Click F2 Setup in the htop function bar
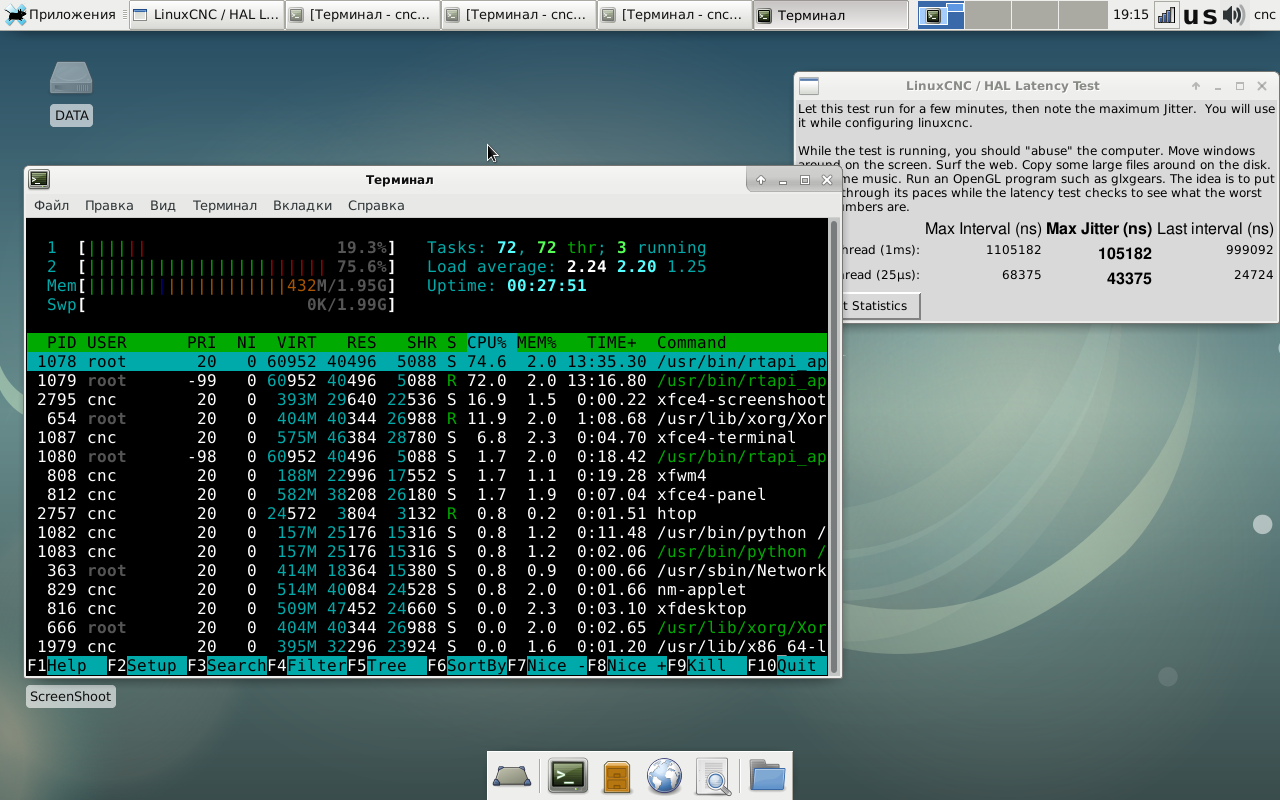This screenshot has height=800, width=1280. coord(147,665)
